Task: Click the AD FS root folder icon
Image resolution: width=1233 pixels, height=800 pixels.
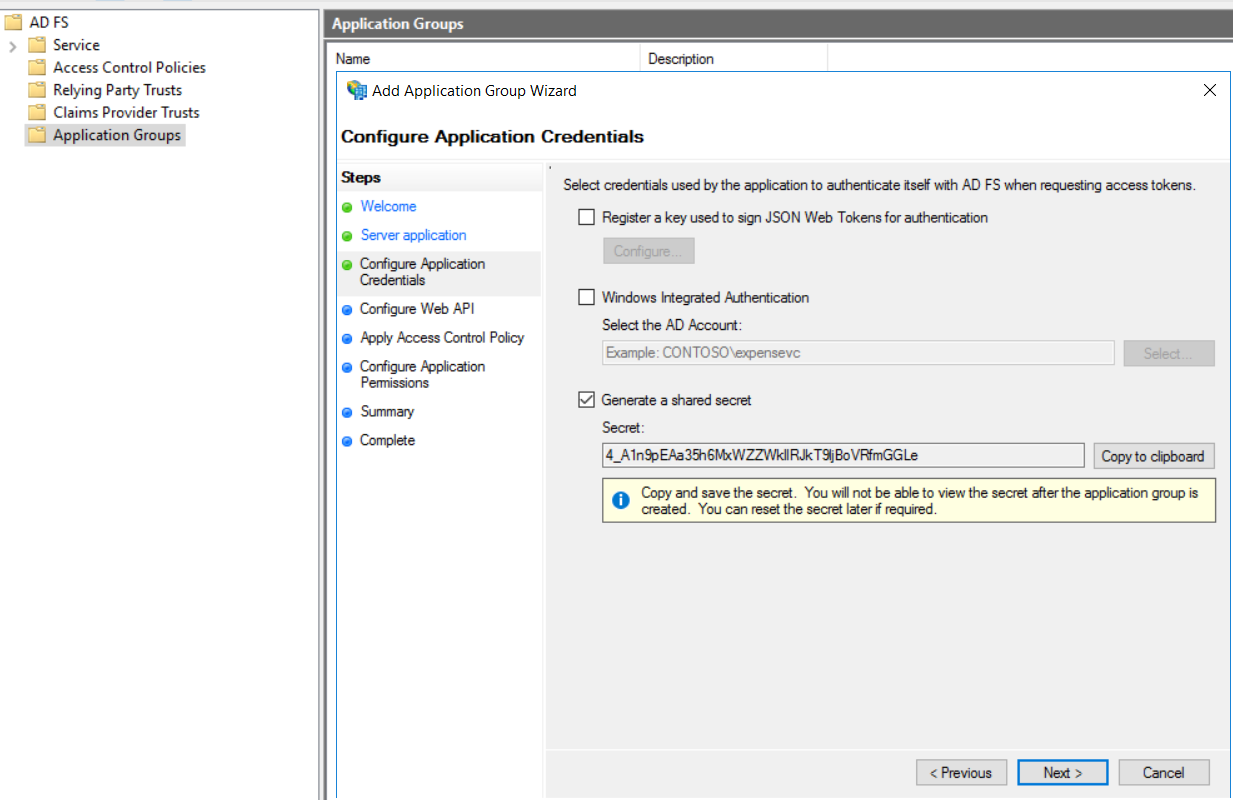Action: 13,22
